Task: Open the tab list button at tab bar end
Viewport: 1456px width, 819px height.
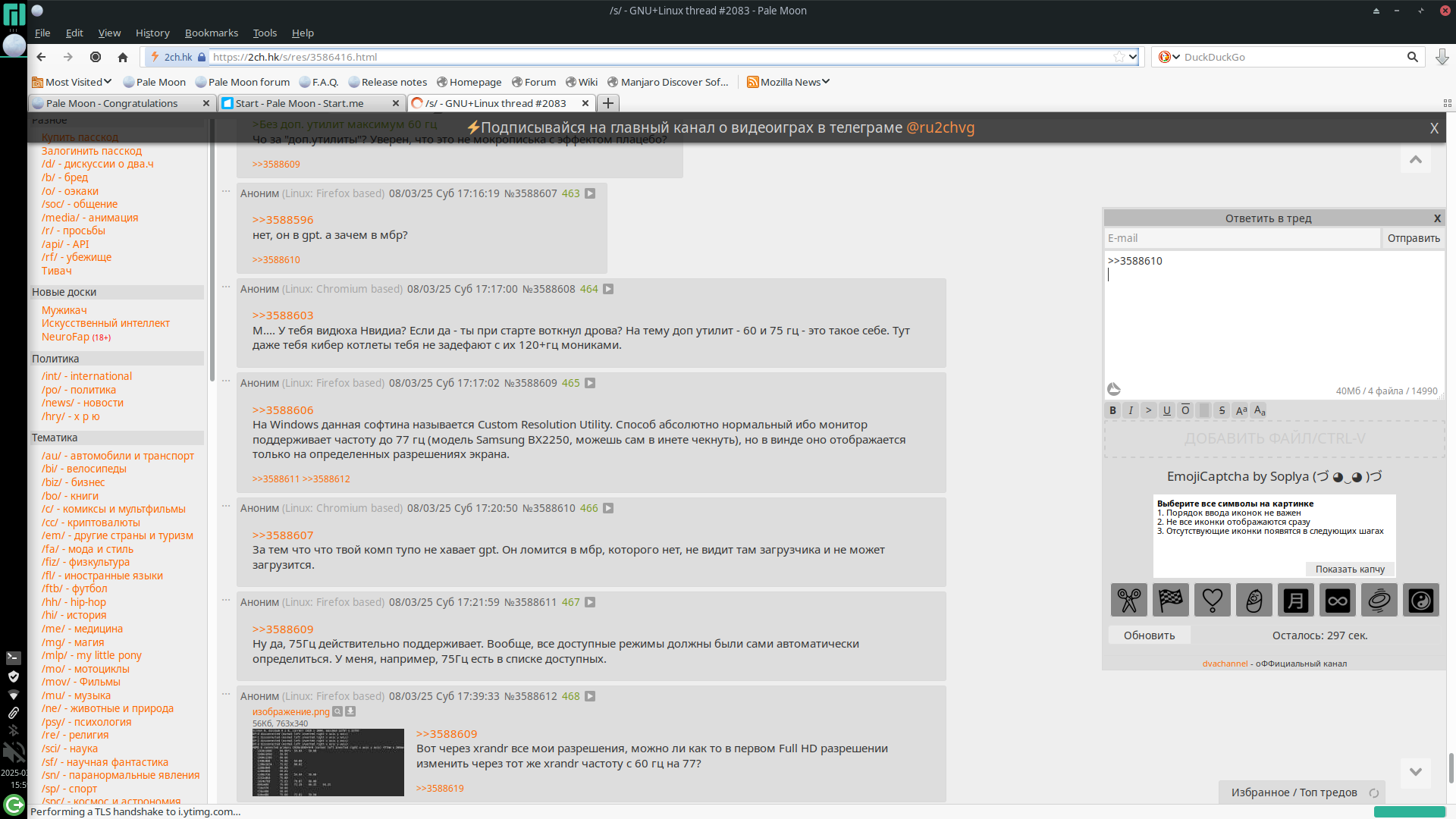Action: [1447, 103]
